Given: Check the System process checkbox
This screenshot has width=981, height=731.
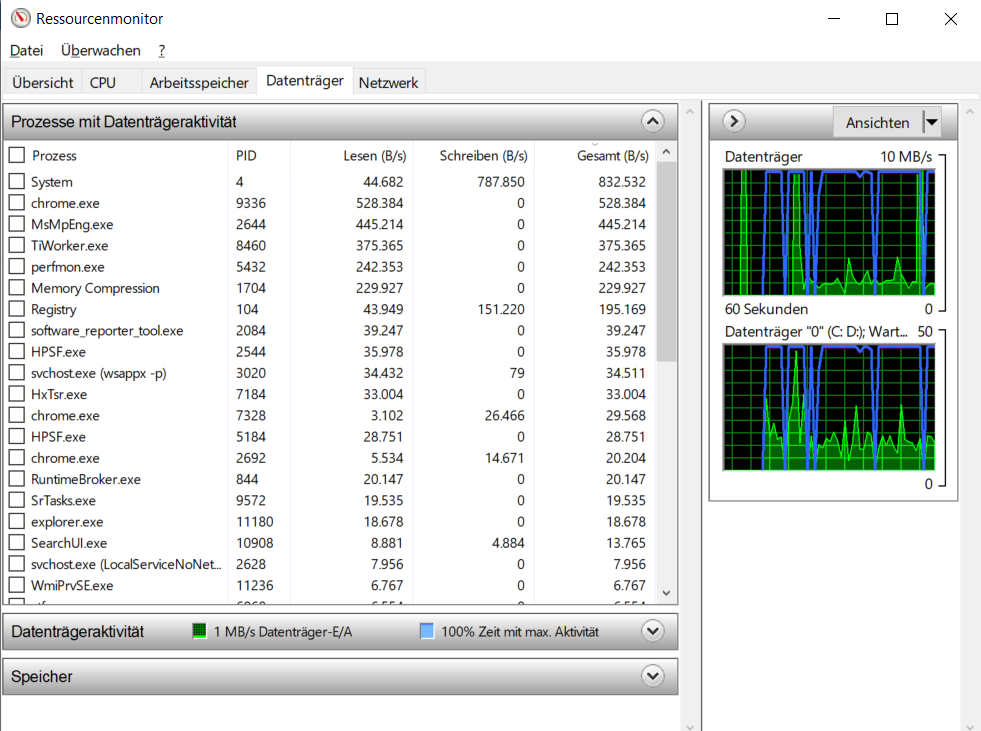Looking at the screenshot, I should pos(17,181).
